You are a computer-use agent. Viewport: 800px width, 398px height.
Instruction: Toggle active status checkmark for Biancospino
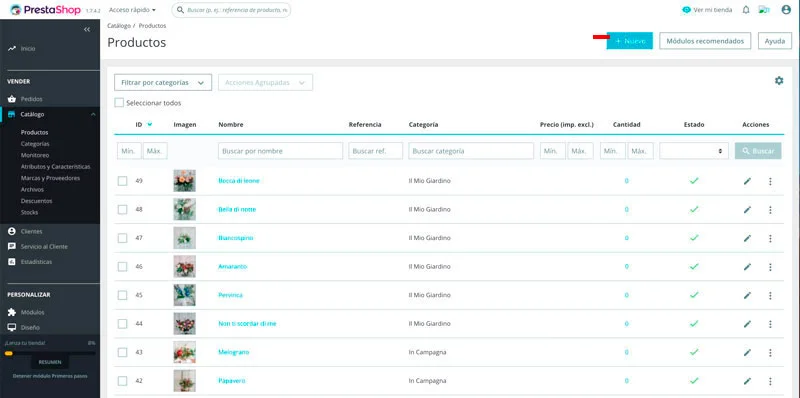[x=694, y=238]
